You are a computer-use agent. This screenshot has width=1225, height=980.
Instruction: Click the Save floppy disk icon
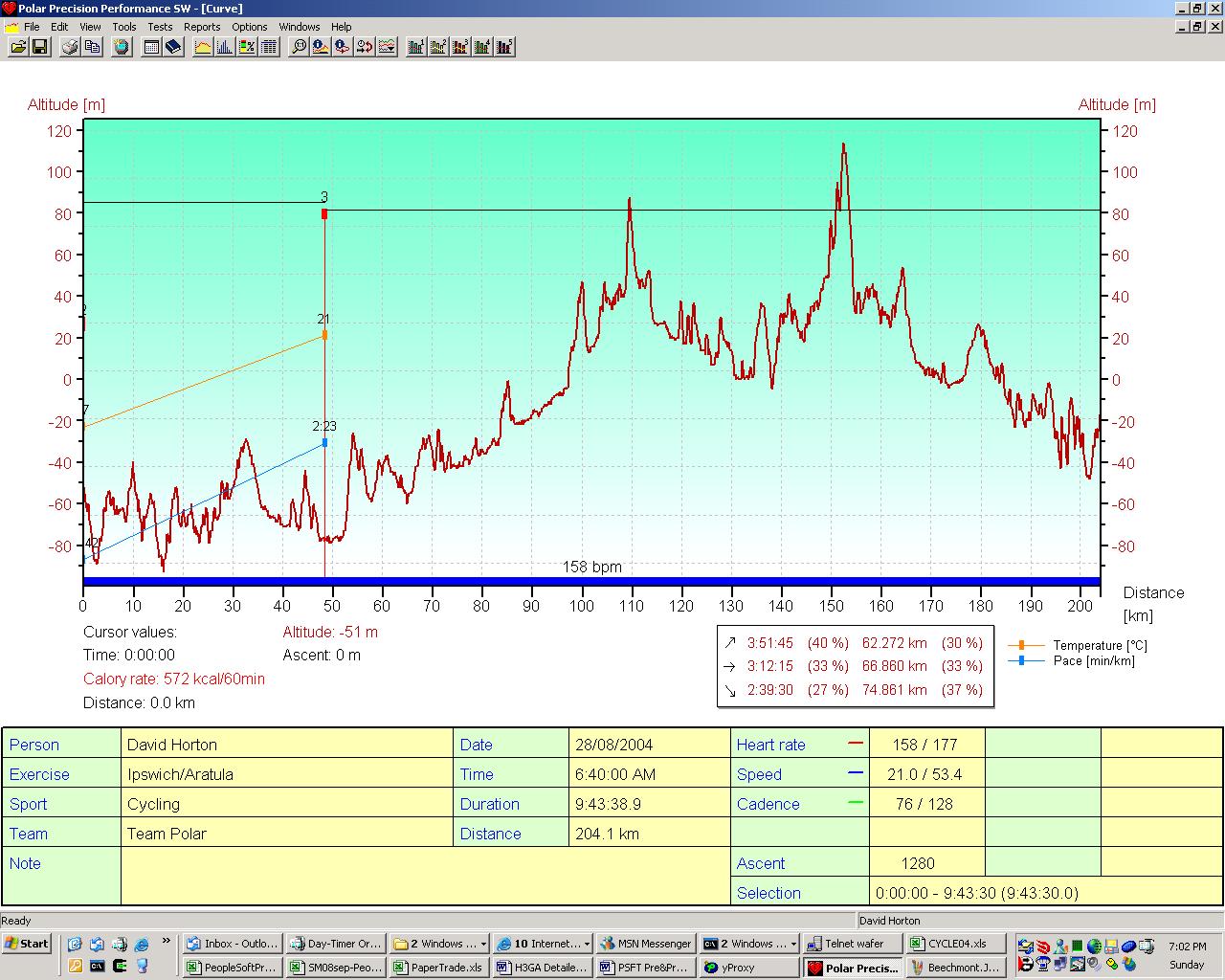tap(40, 46)
